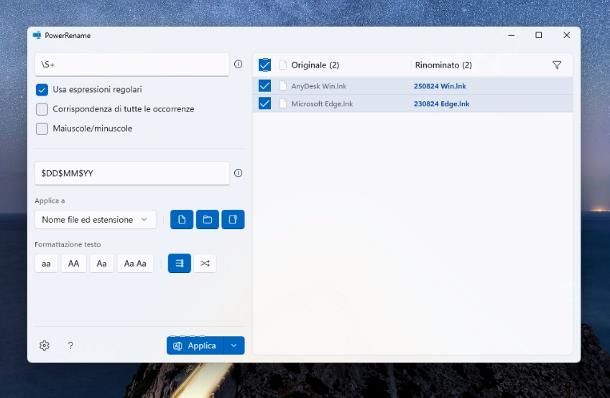Click the Applica button
This screenshot has height=398, width=610.
click(195, 345)
